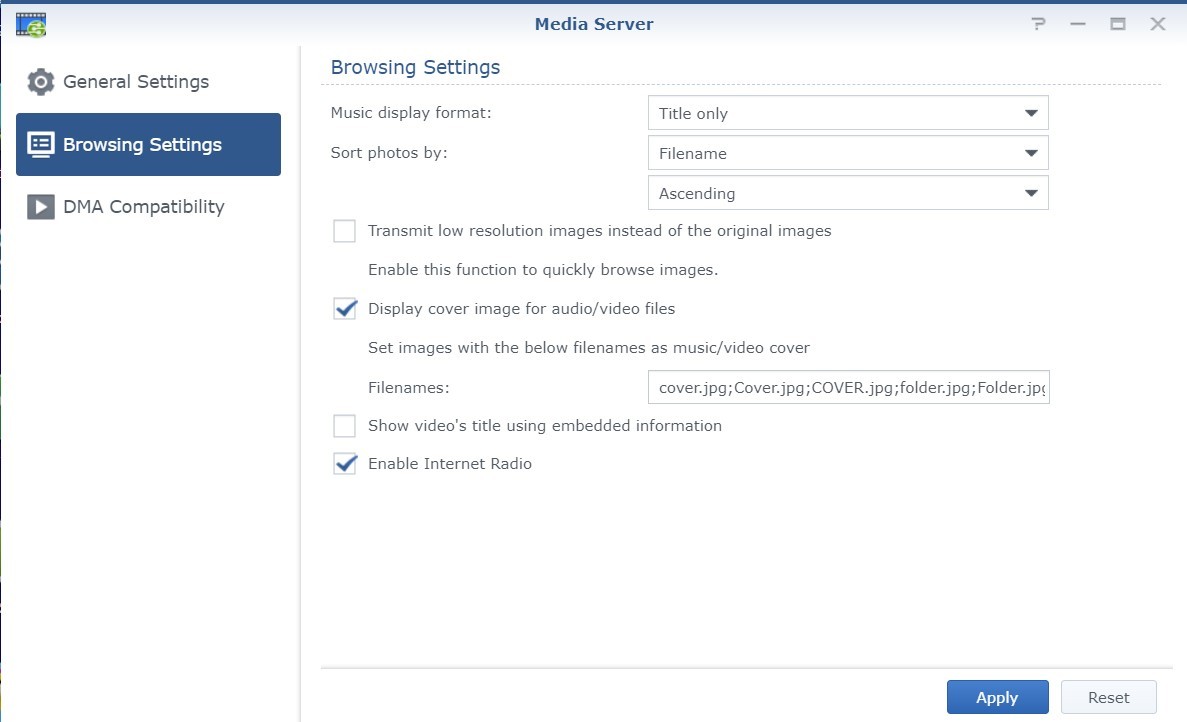Viewport: 1187px width, 722px height.
Task: Select the Browsing Settings sidebar icon
Action: pyautogui.click(x=39, y=144)
